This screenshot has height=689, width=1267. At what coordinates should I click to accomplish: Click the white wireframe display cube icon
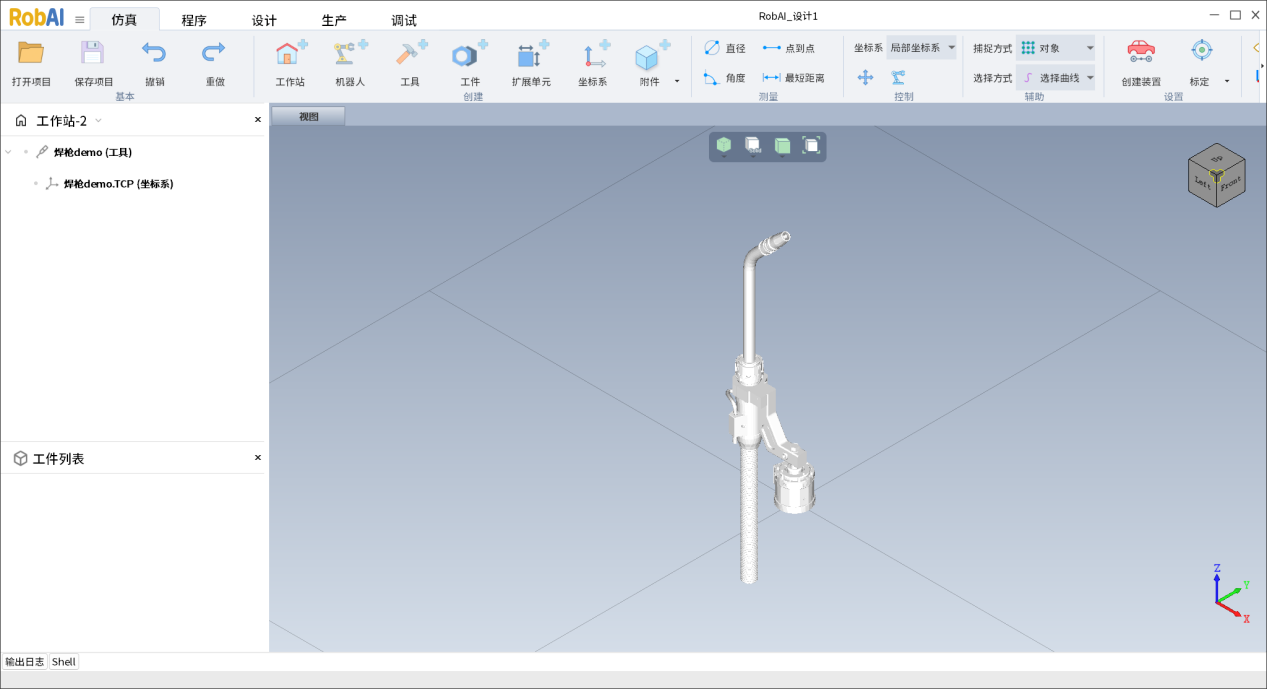click(x=753, y=146)
